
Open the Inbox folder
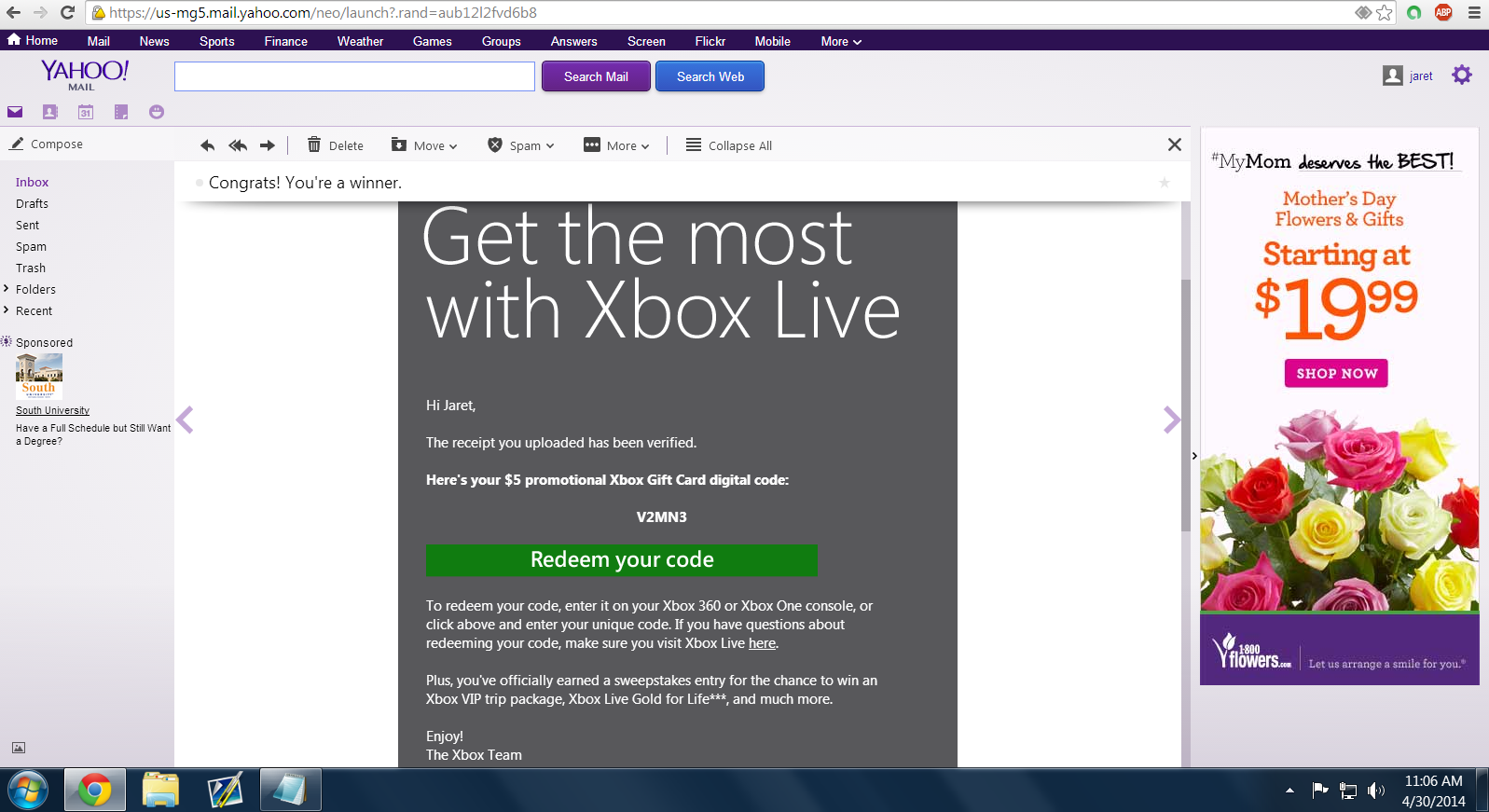click(32, 182)
